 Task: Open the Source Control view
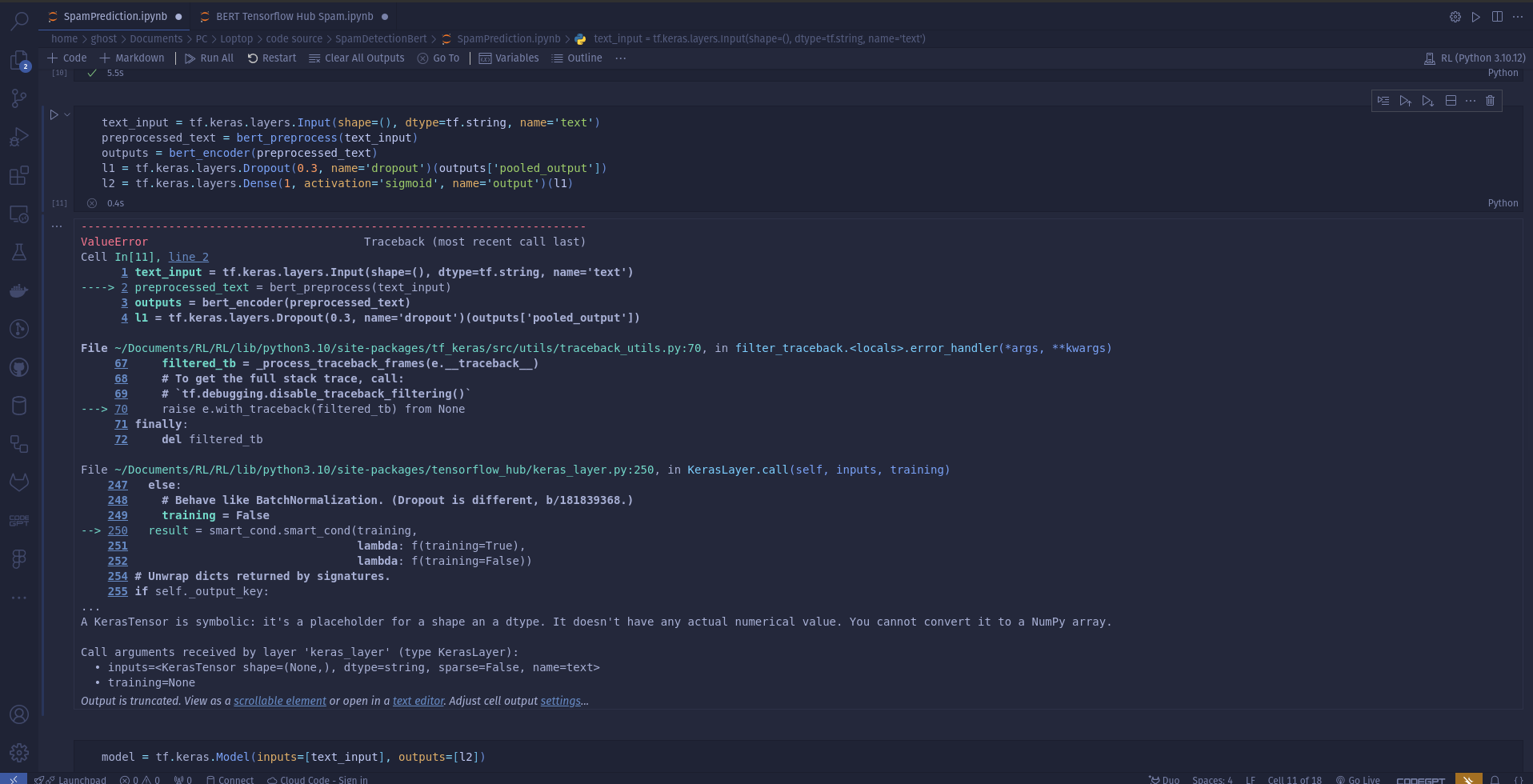[19, 98]
